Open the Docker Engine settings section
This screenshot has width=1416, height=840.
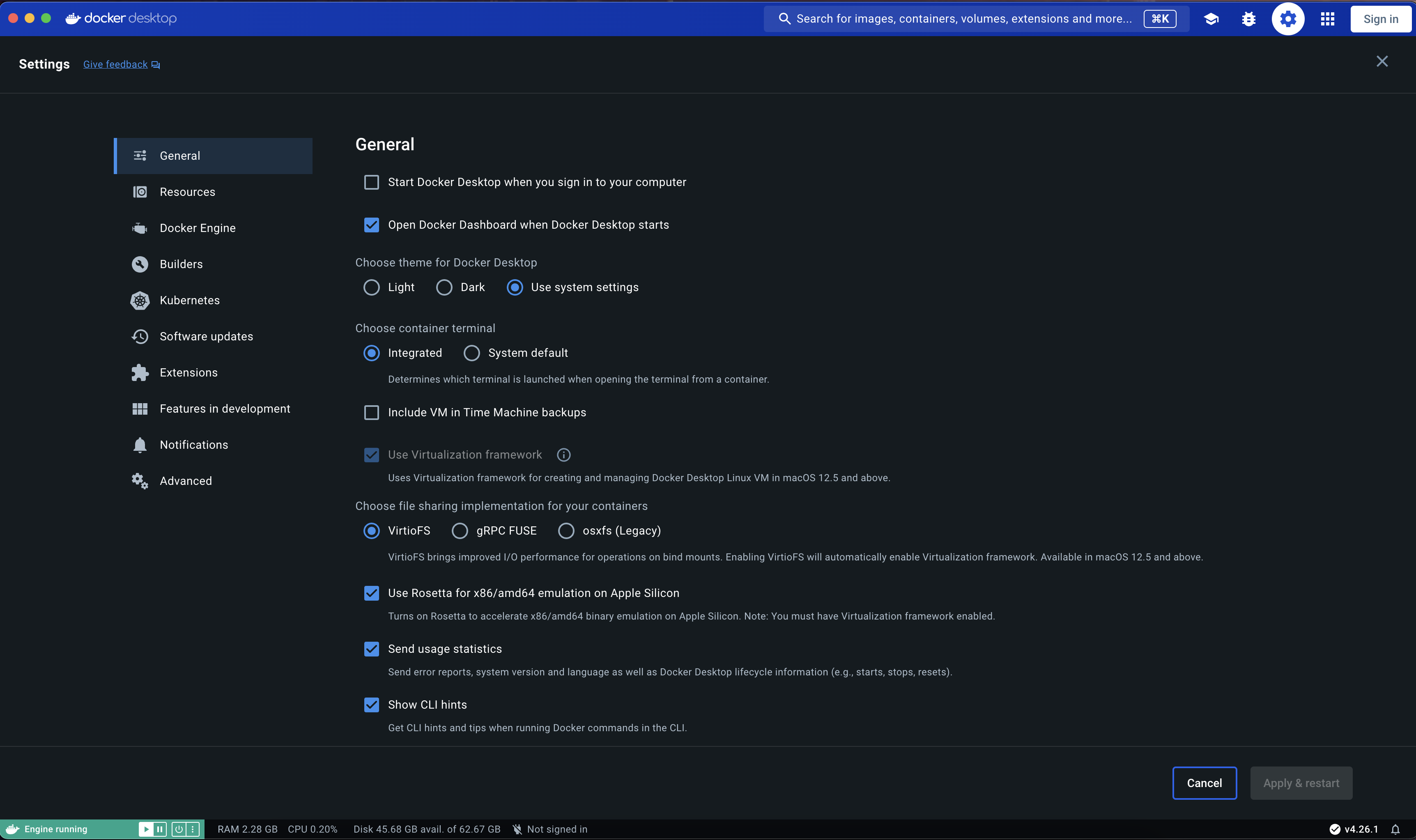pos(214,228)
